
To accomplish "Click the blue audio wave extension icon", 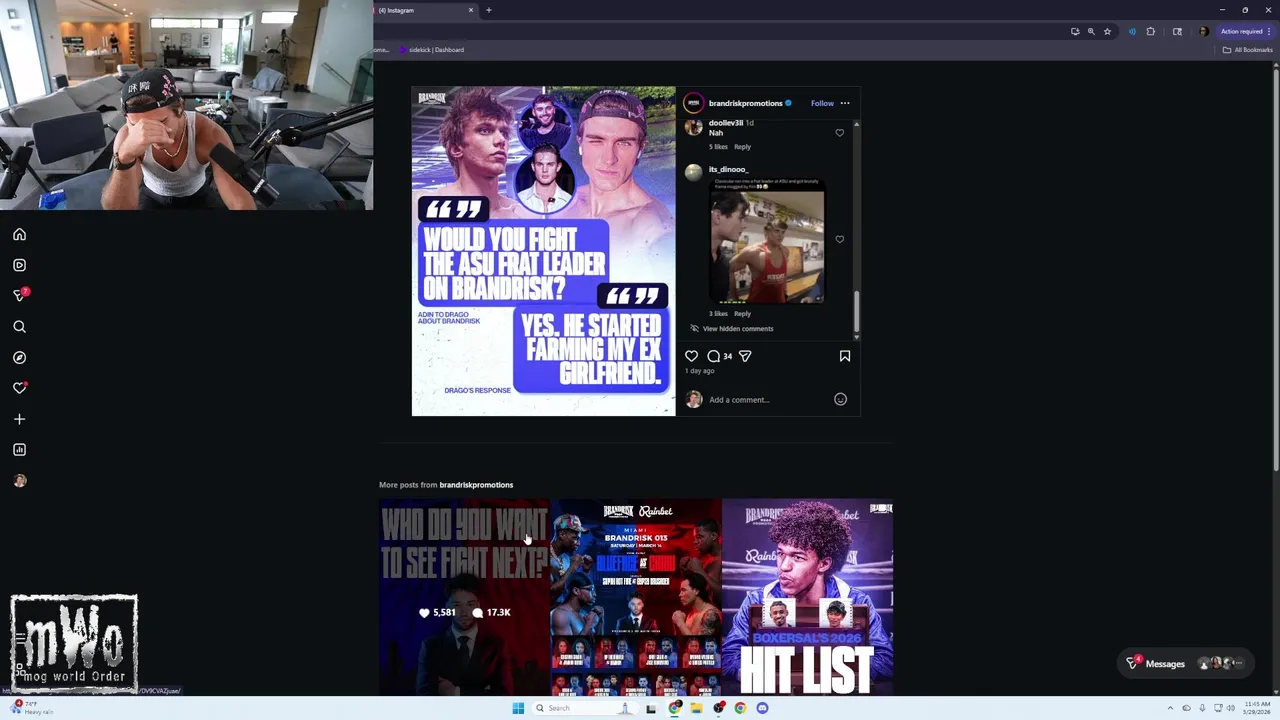I will coord(1132,31).
